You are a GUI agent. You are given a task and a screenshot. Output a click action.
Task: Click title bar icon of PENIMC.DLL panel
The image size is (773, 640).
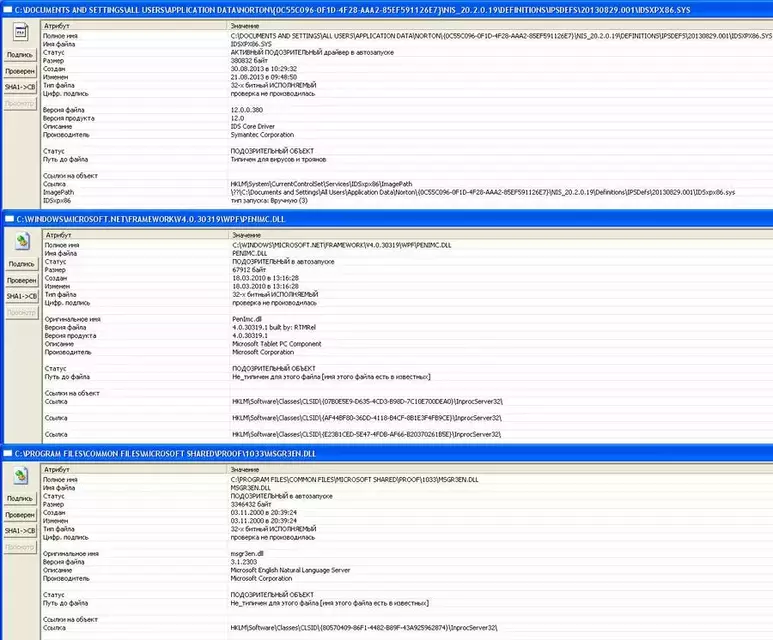click(x=9, y=218)
